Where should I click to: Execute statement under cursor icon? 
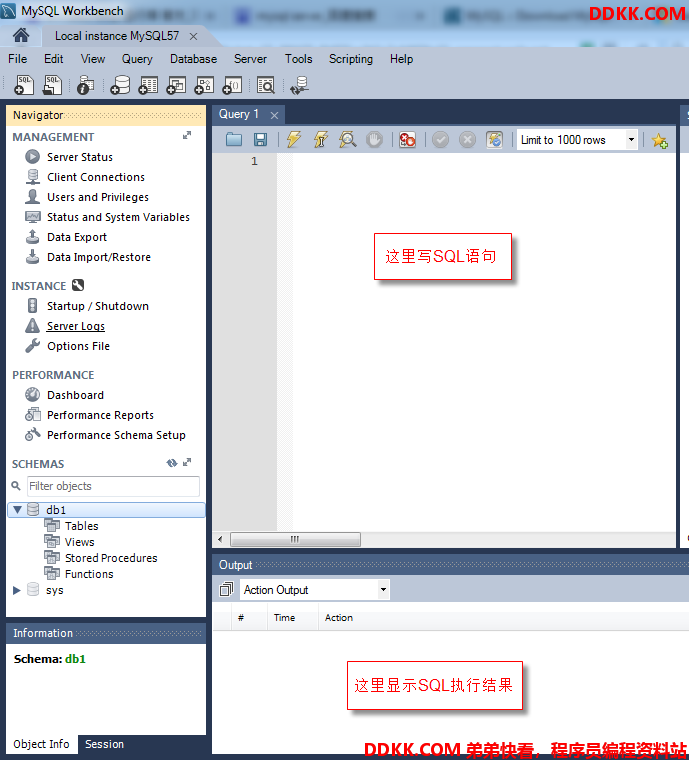tap(321, 140)
